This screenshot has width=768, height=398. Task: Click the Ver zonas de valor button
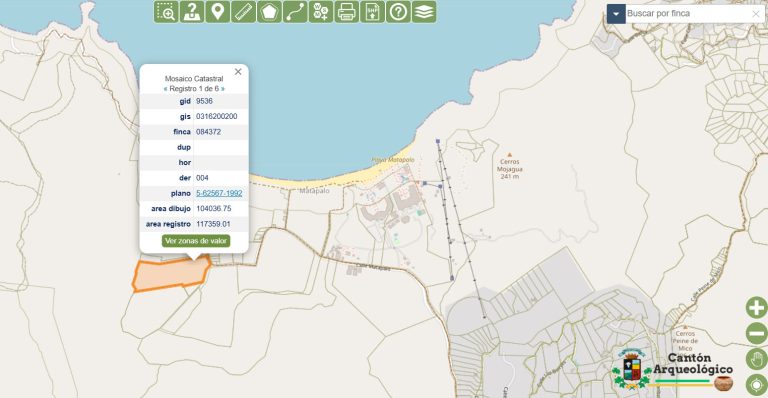[x=196, y=241]
